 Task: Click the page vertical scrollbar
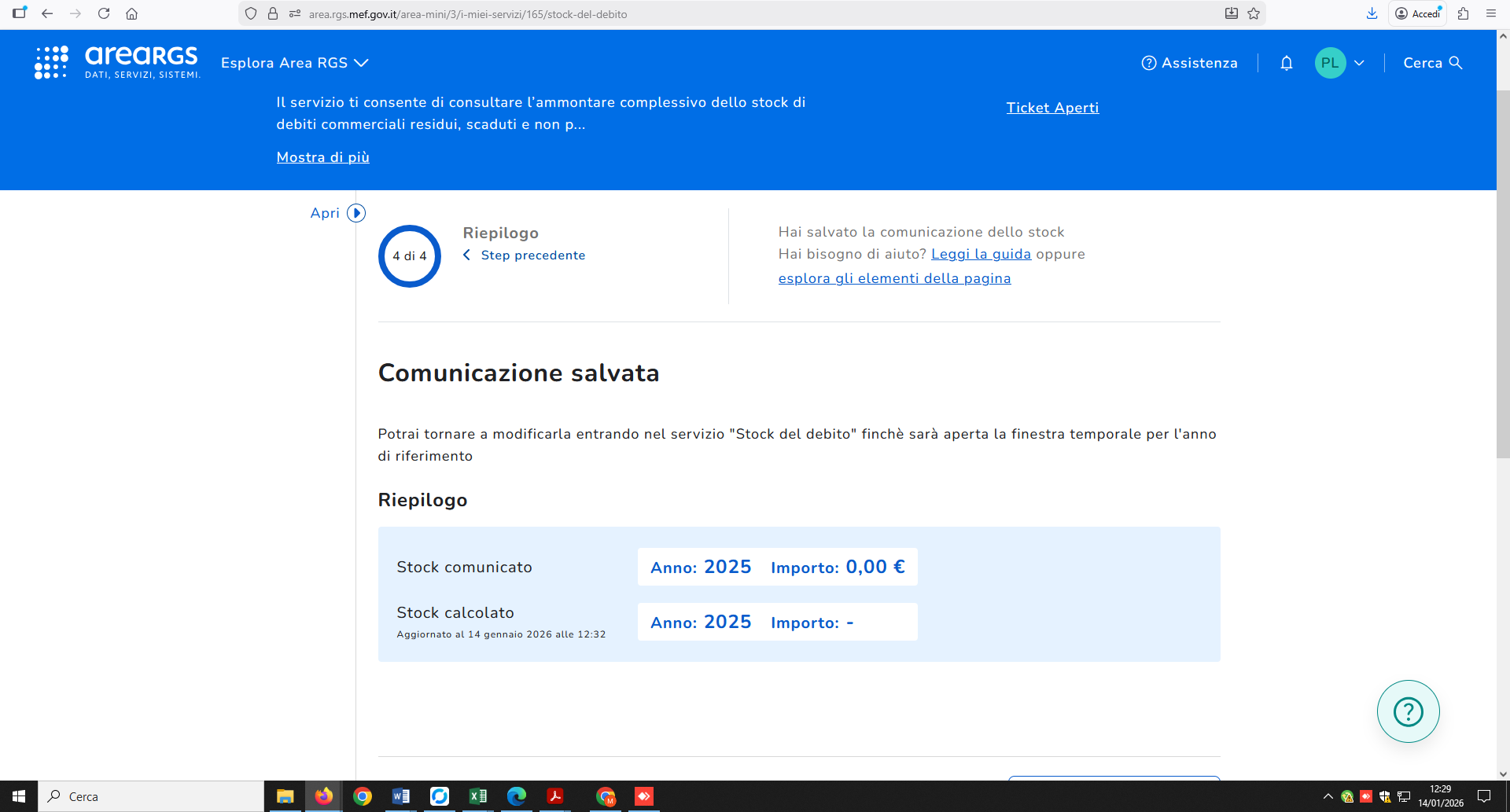tap(1503, 275)
